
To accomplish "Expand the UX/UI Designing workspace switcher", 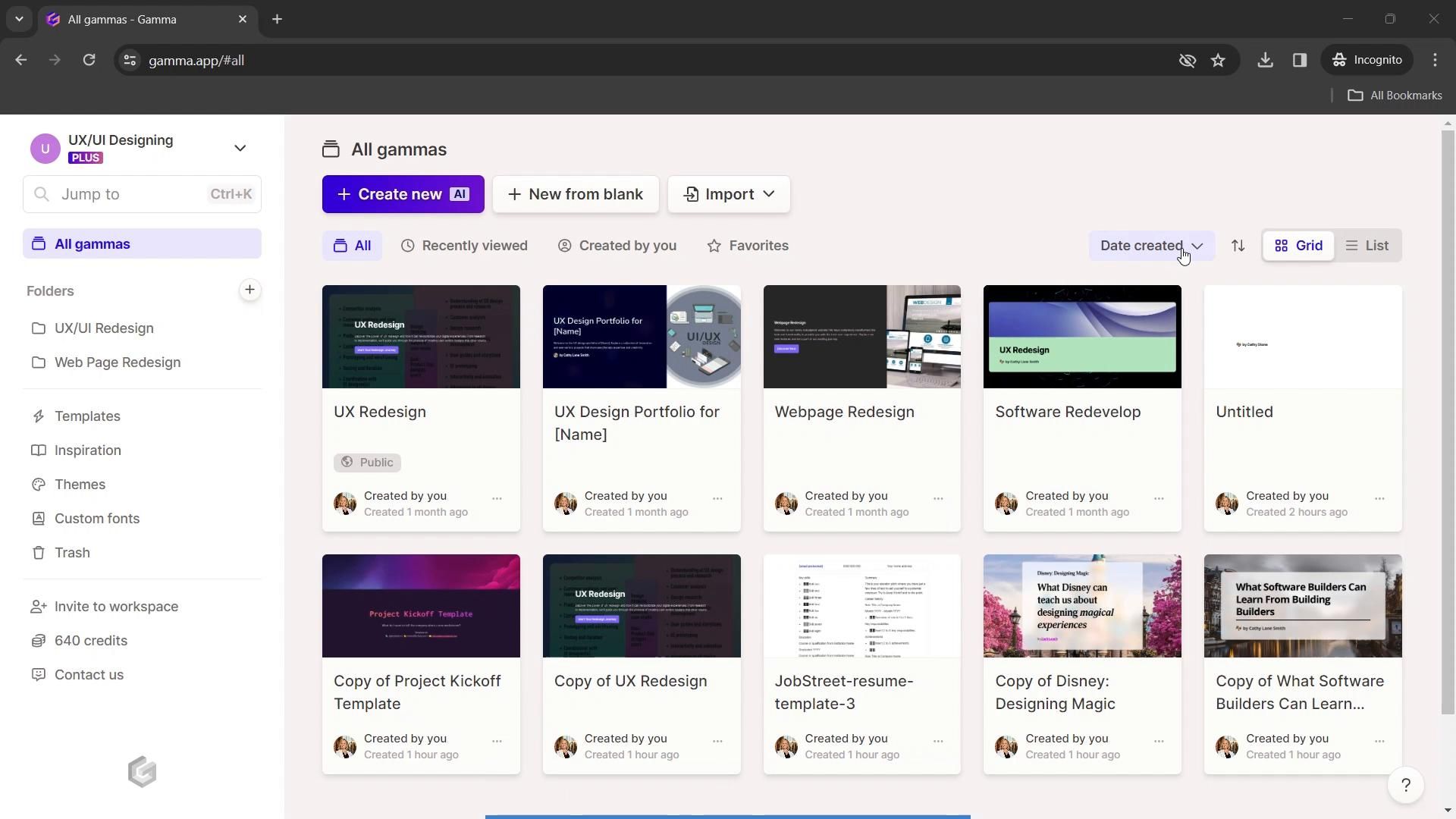I will tap(240, 148).
